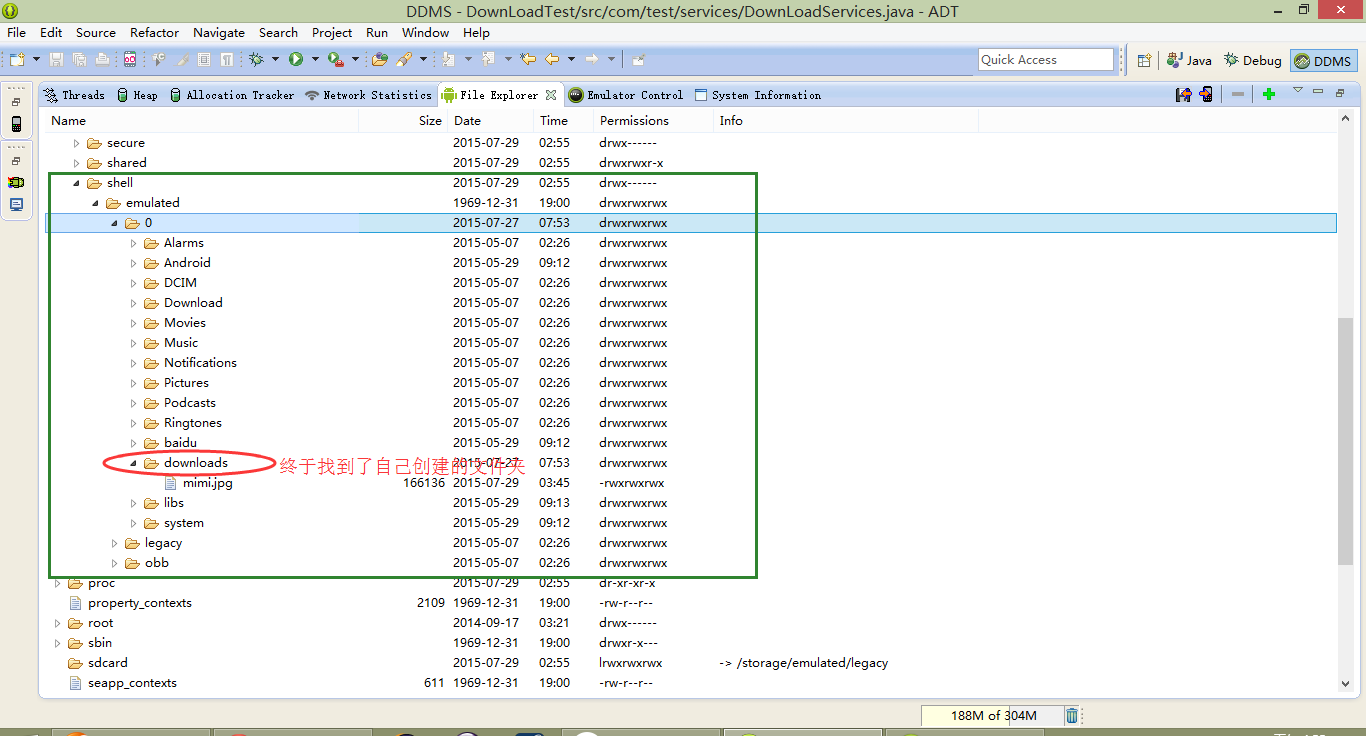Expand the Pictures folder
Screen dimensions: 1366x736
pos(133,383)
